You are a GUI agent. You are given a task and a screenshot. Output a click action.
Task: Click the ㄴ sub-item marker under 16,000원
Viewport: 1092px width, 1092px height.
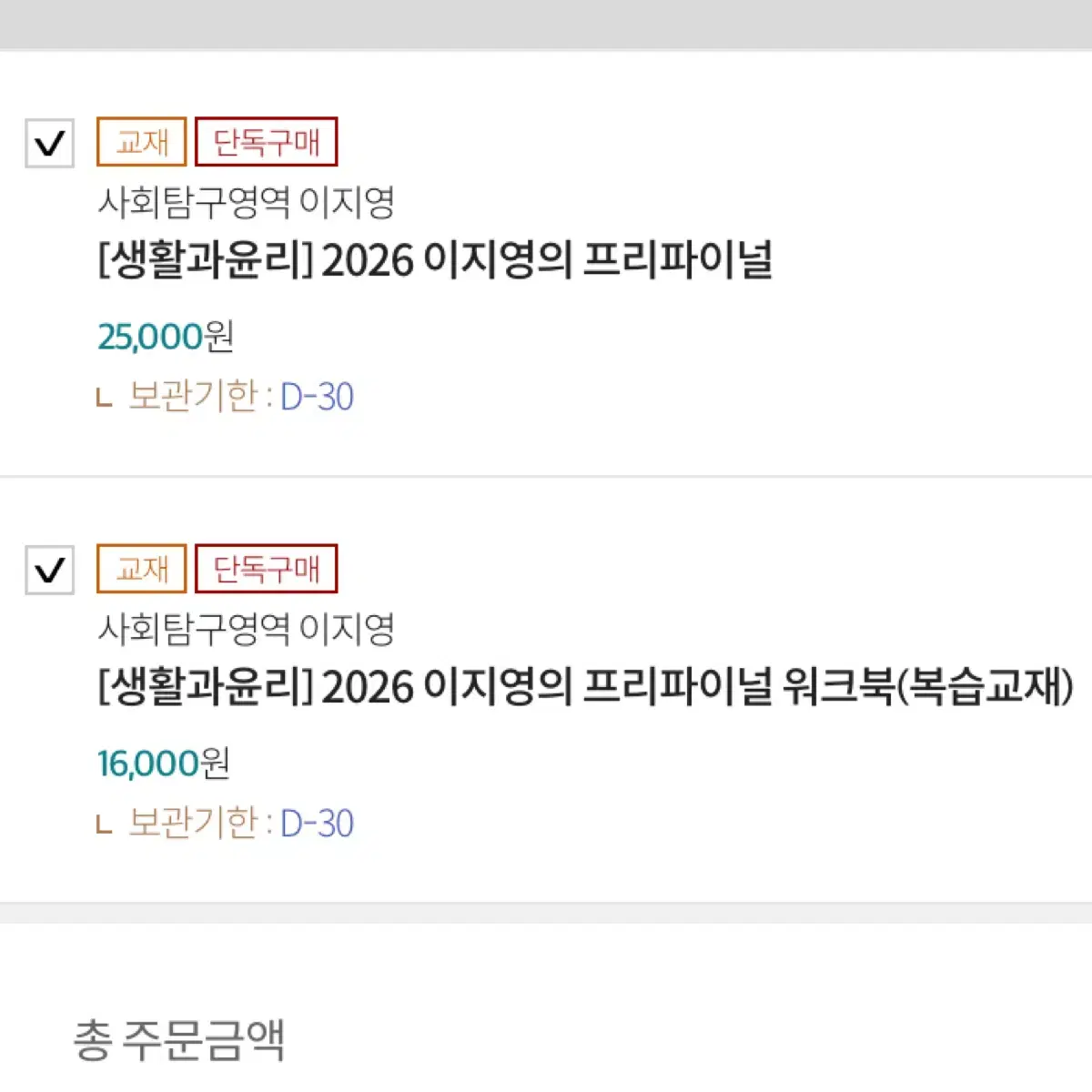coord(105,825)
